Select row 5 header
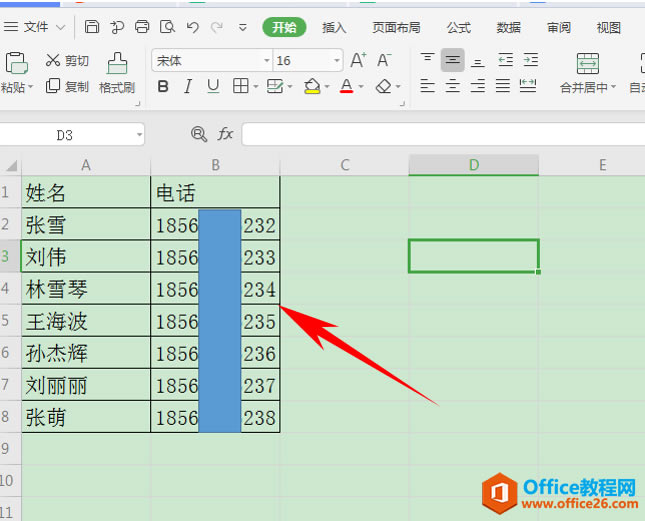This screenshot has height=521, width=645. click(10, 320)
